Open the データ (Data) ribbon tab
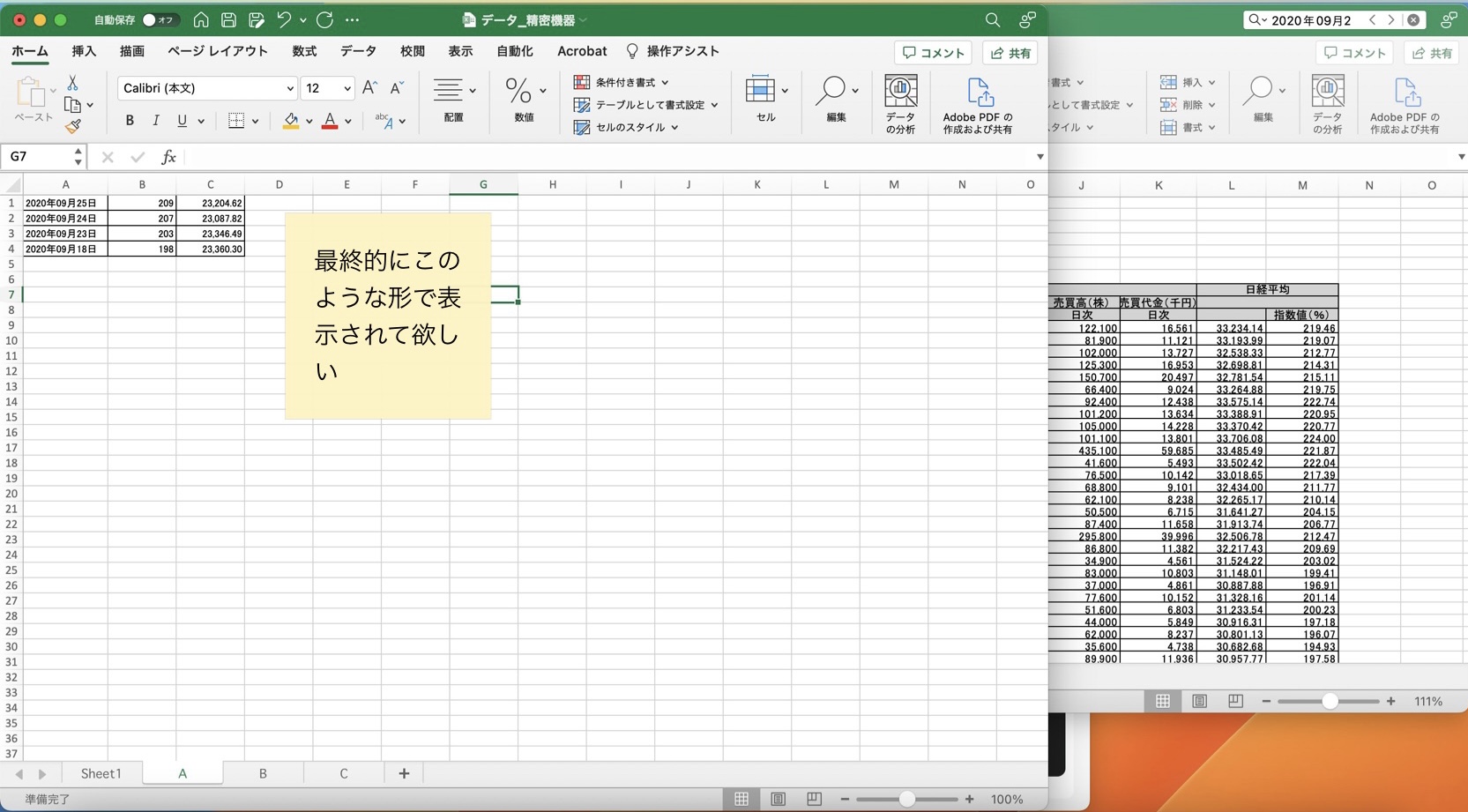The height and width of the screenshot is (812, 1468). [358, 51]
